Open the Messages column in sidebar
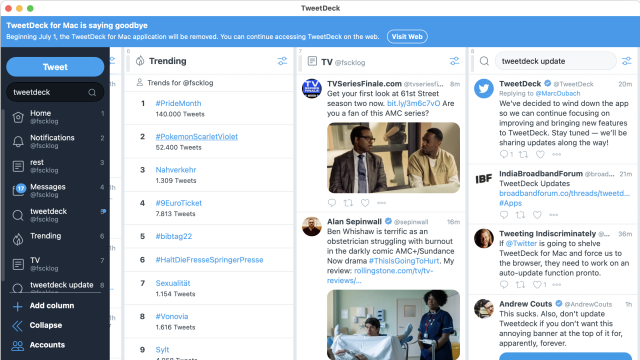The height and width of the screenshot is (360, 640). coord(55,190)
